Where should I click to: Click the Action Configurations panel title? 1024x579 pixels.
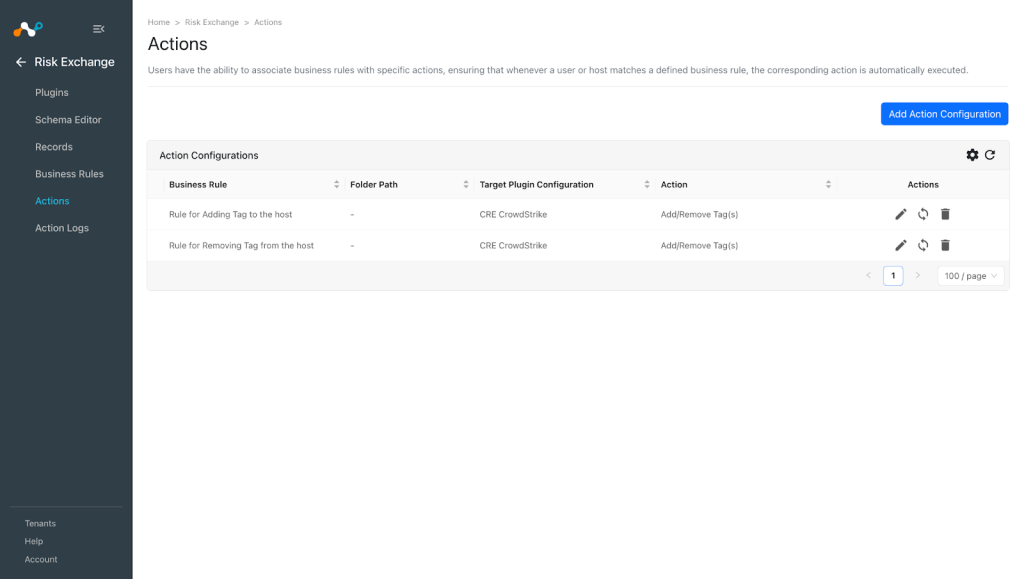[x=209, y=155]
